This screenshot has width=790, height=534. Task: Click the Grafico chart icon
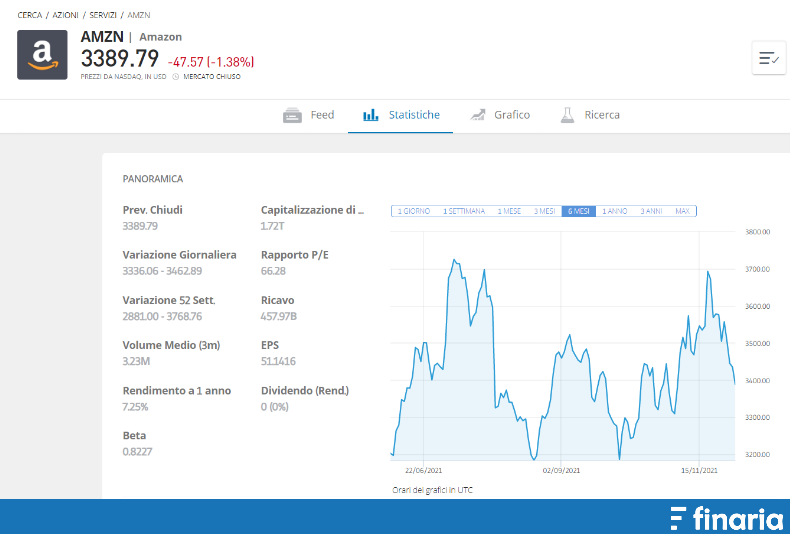point(478,115)
